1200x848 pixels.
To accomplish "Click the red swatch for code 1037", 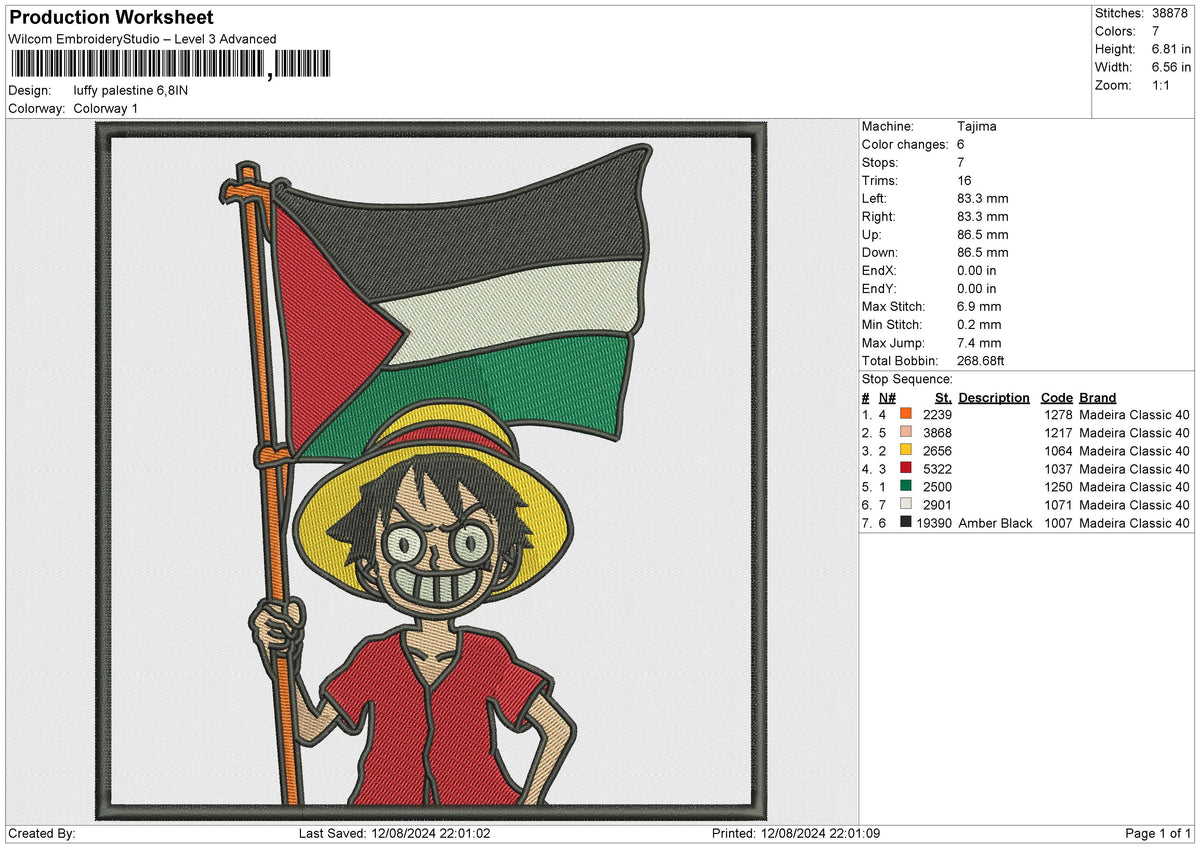I will click(x=906, y=467).
